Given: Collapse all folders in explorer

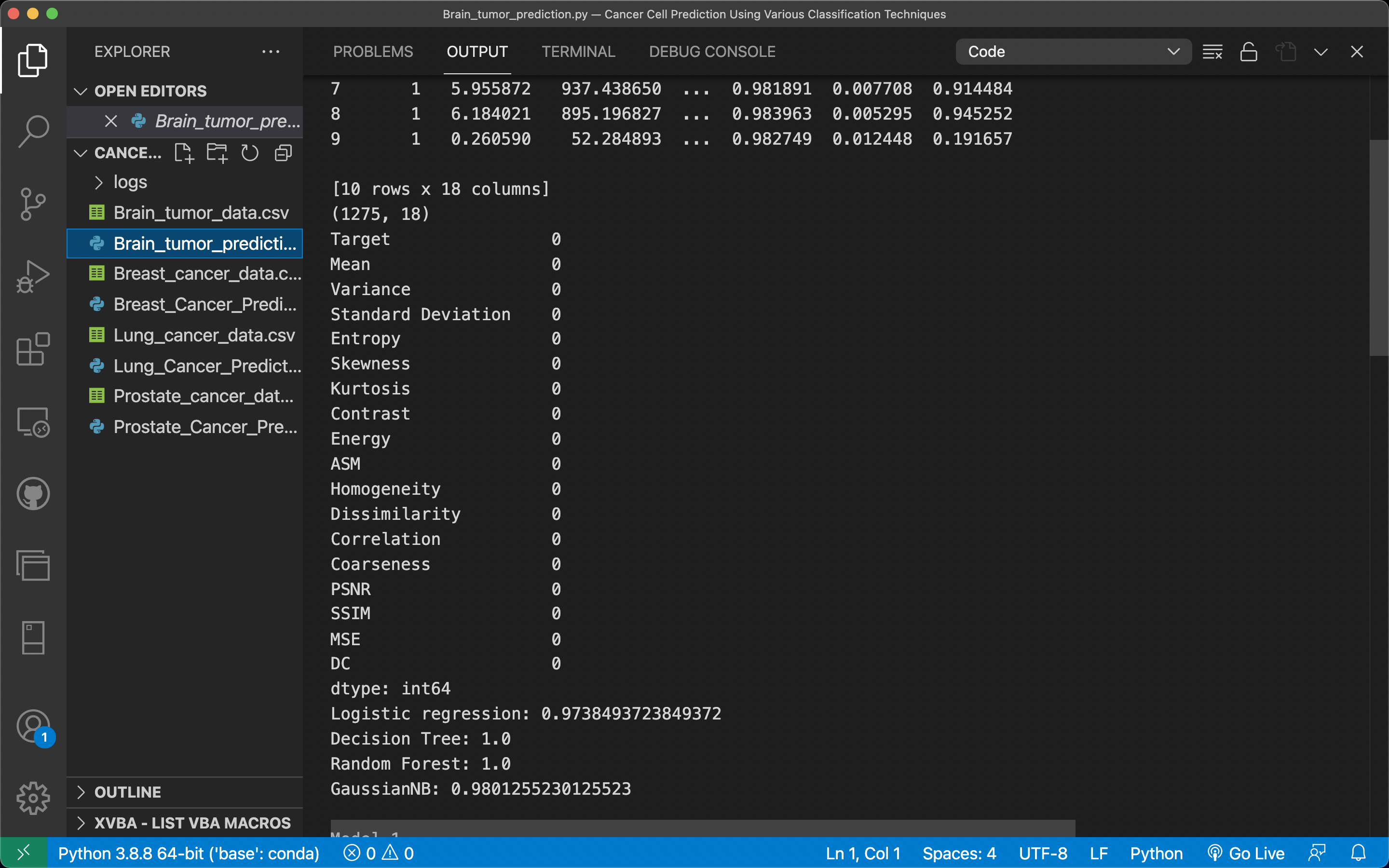Looking at the screenshot, I should click(284, 153).
